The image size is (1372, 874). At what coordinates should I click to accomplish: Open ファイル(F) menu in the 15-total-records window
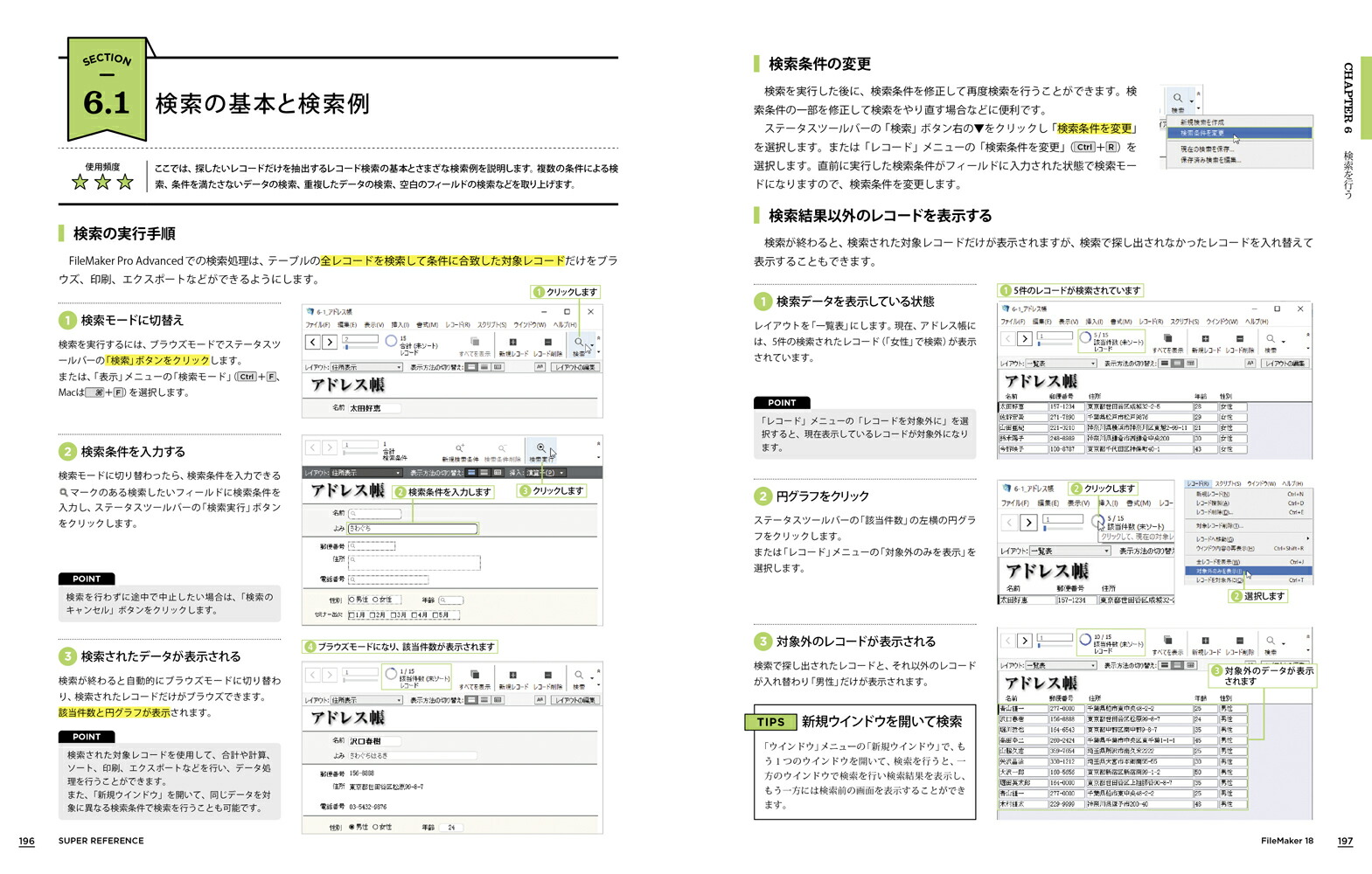(x=318, y=324)
